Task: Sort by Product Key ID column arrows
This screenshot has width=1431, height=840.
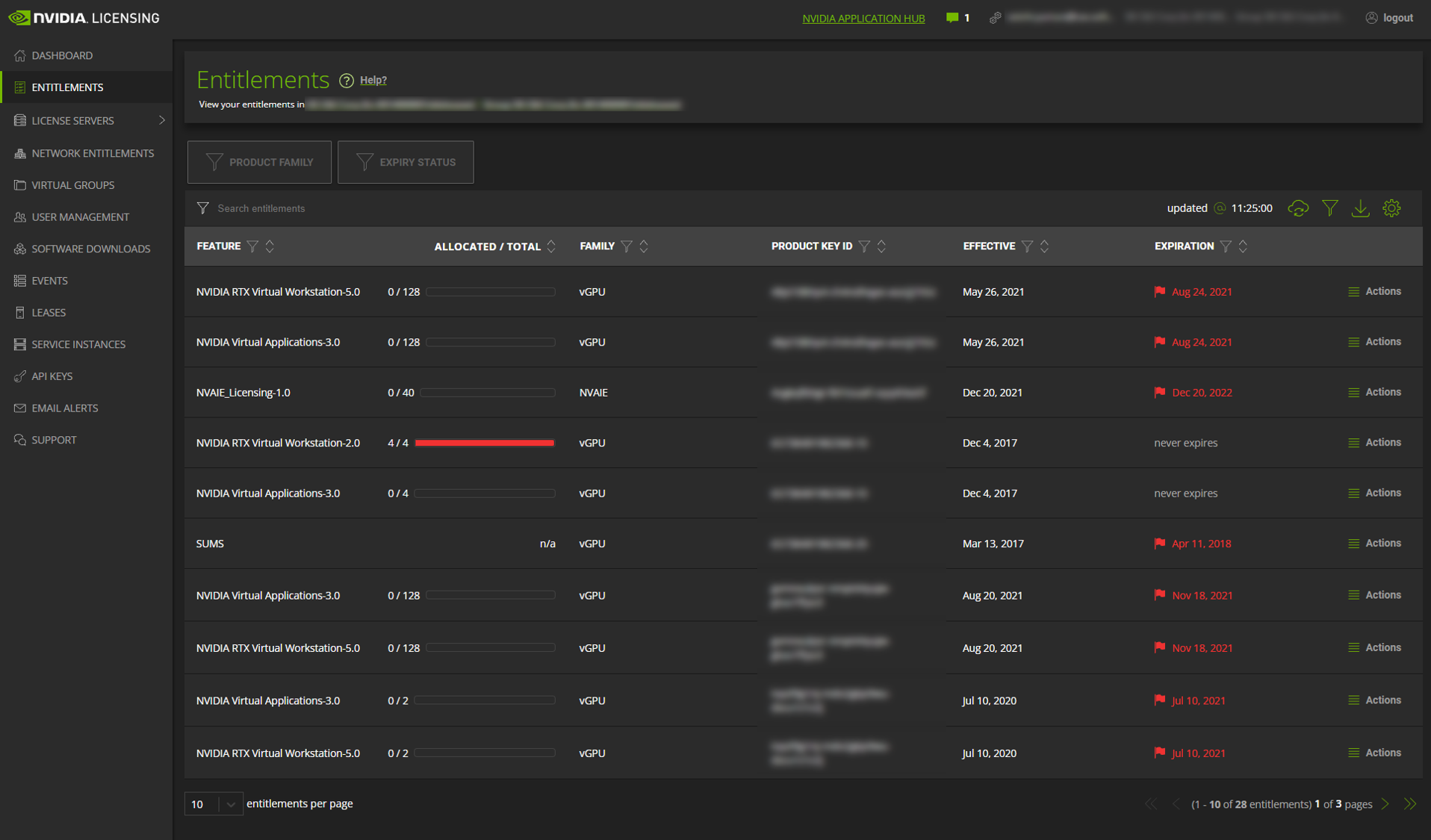Action: click(x=881, y=246)
